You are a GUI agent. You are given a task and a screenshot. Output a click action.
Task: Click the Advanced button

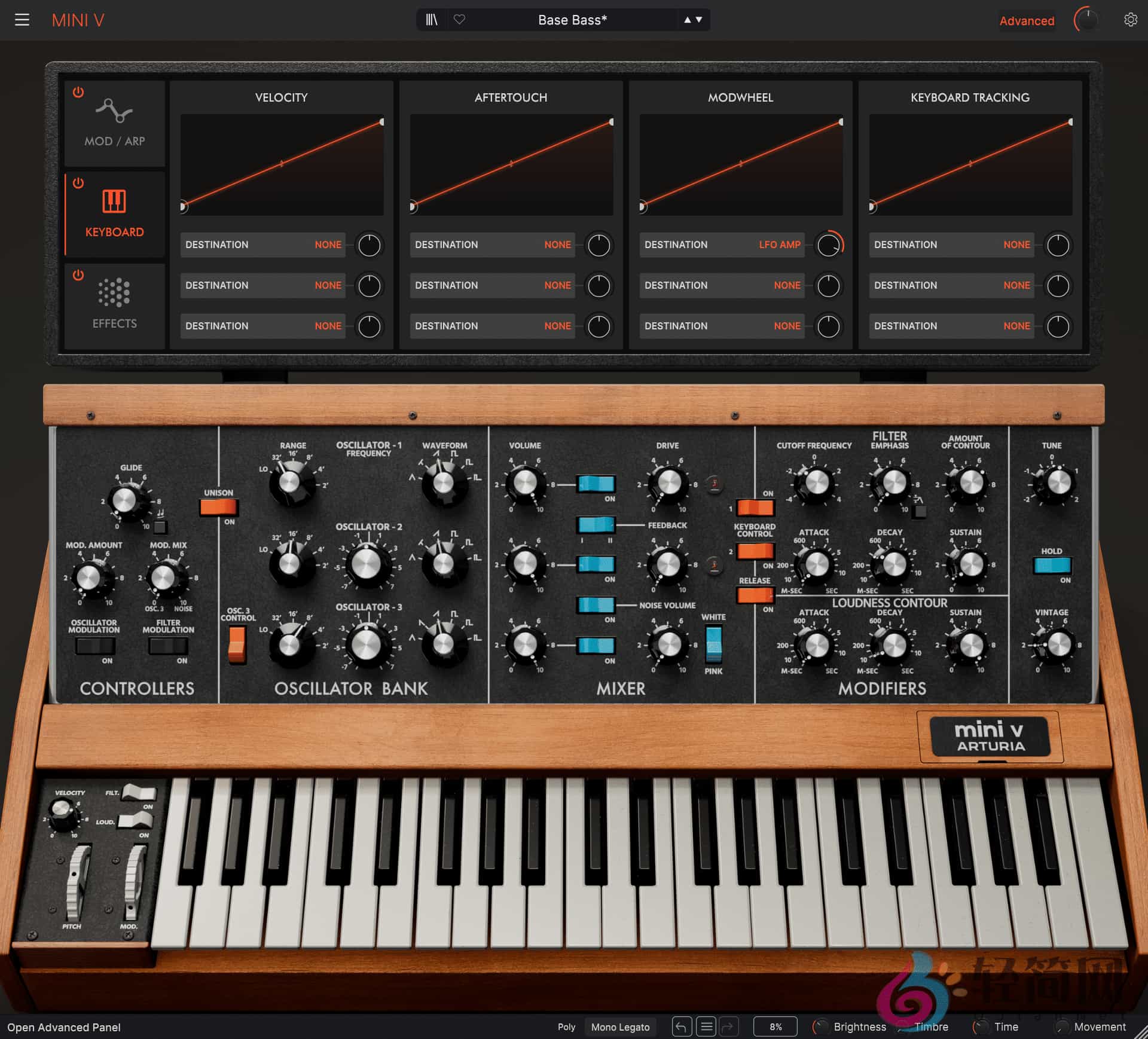(x=1027, y=20)
